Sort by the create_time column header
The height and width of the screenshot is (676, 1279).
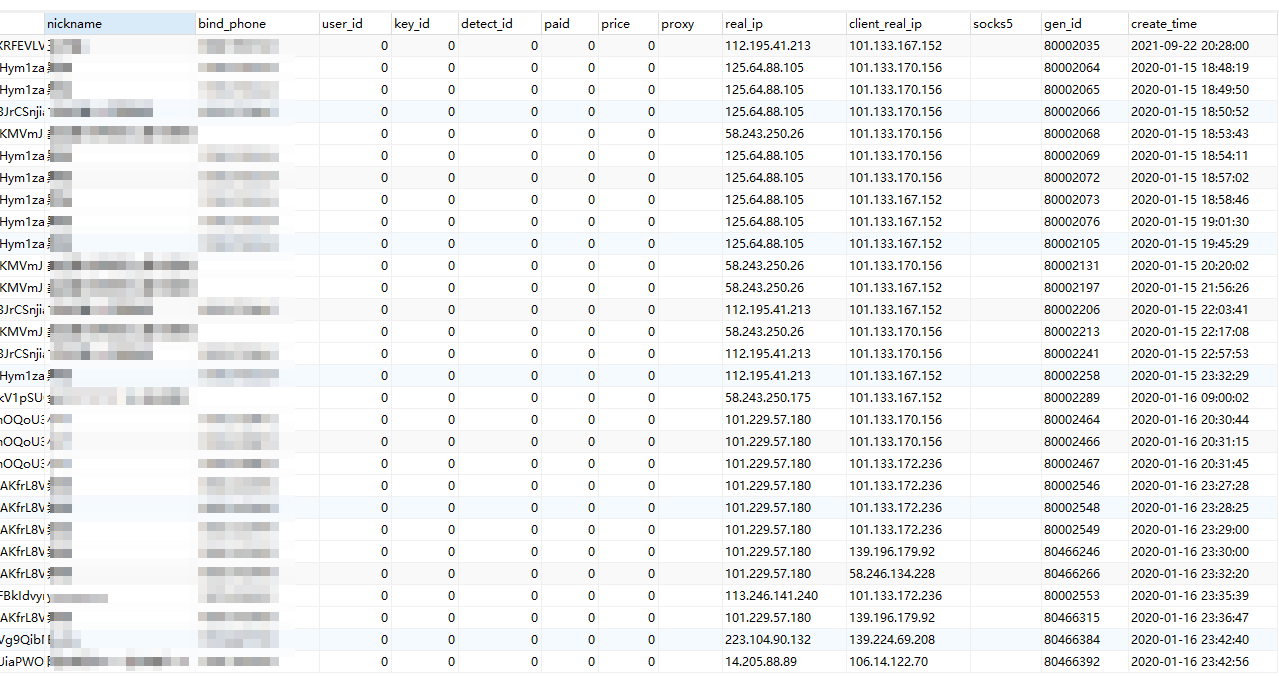point(1202,24)
